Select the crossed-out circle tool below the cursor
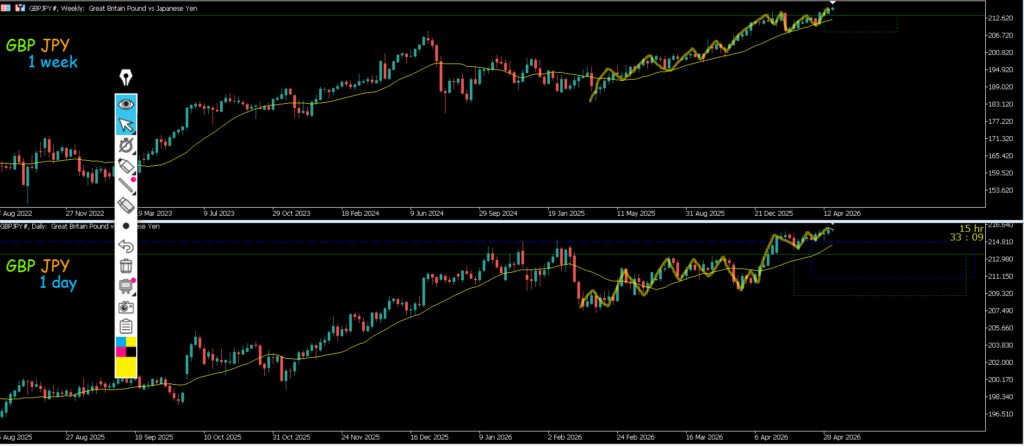 pyautogui.click(x=126, y=145)
